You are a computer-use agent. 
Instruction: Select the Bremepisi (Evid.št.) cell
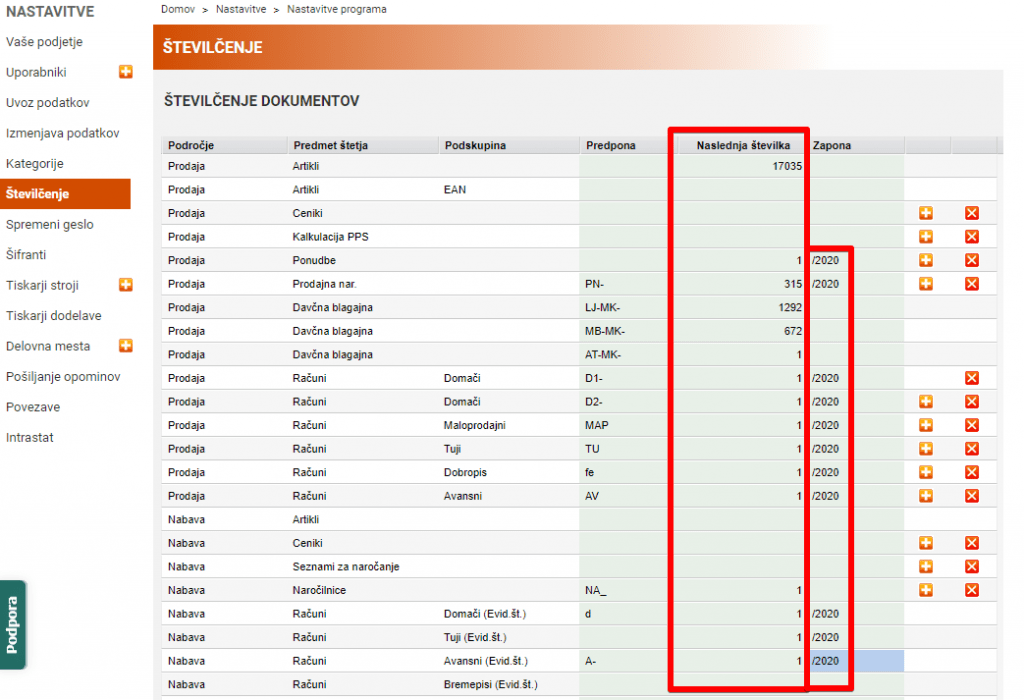click(490, 684)
